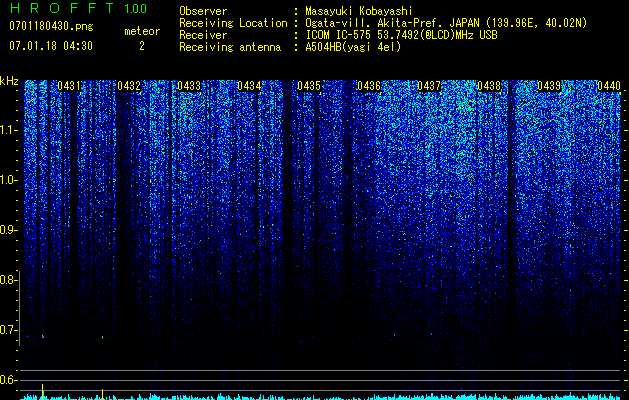Click the meteor count value 2
The height and width of the screenshot is (400, 629).
click(142, 46)
